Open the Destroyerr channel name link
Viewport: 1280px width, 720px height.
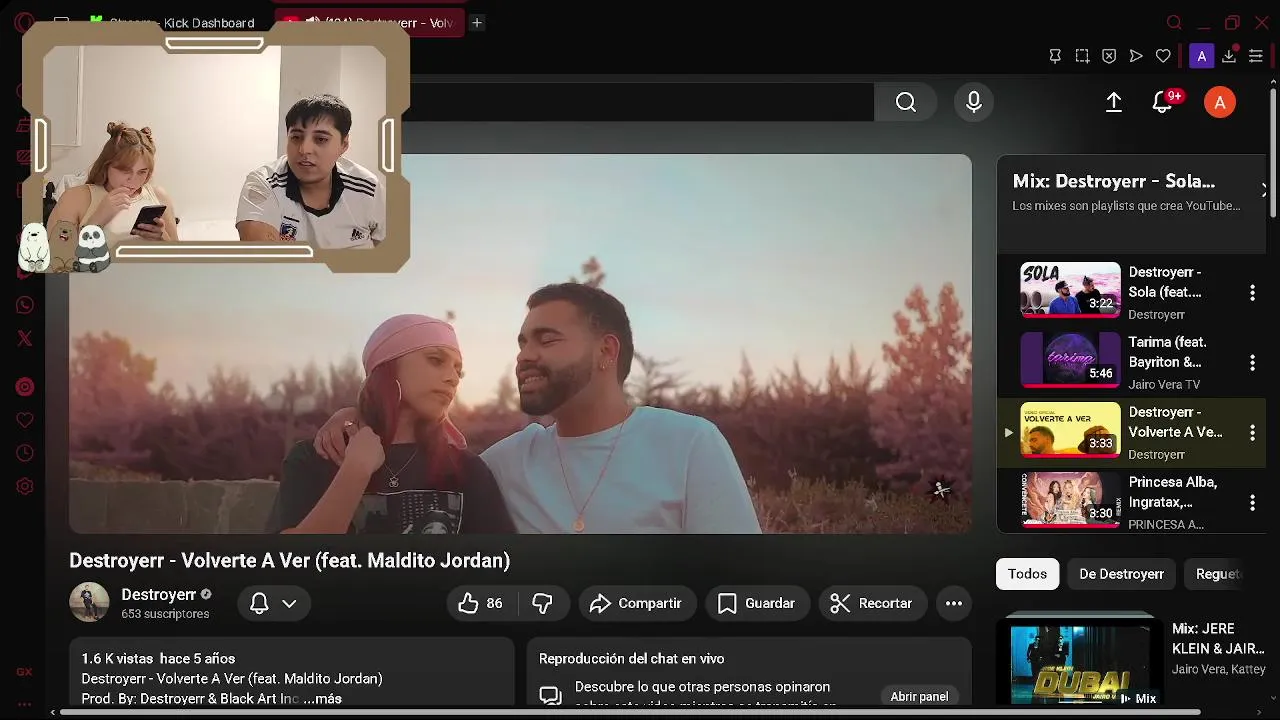[x=158, y=594]
